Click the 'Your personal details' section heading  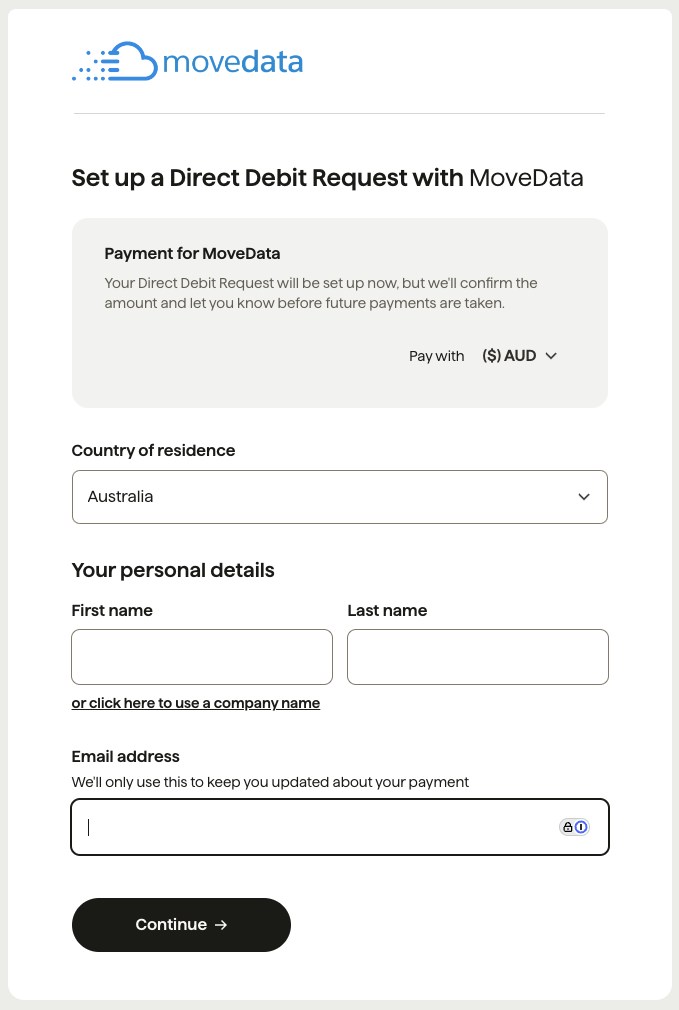point(173,571)
